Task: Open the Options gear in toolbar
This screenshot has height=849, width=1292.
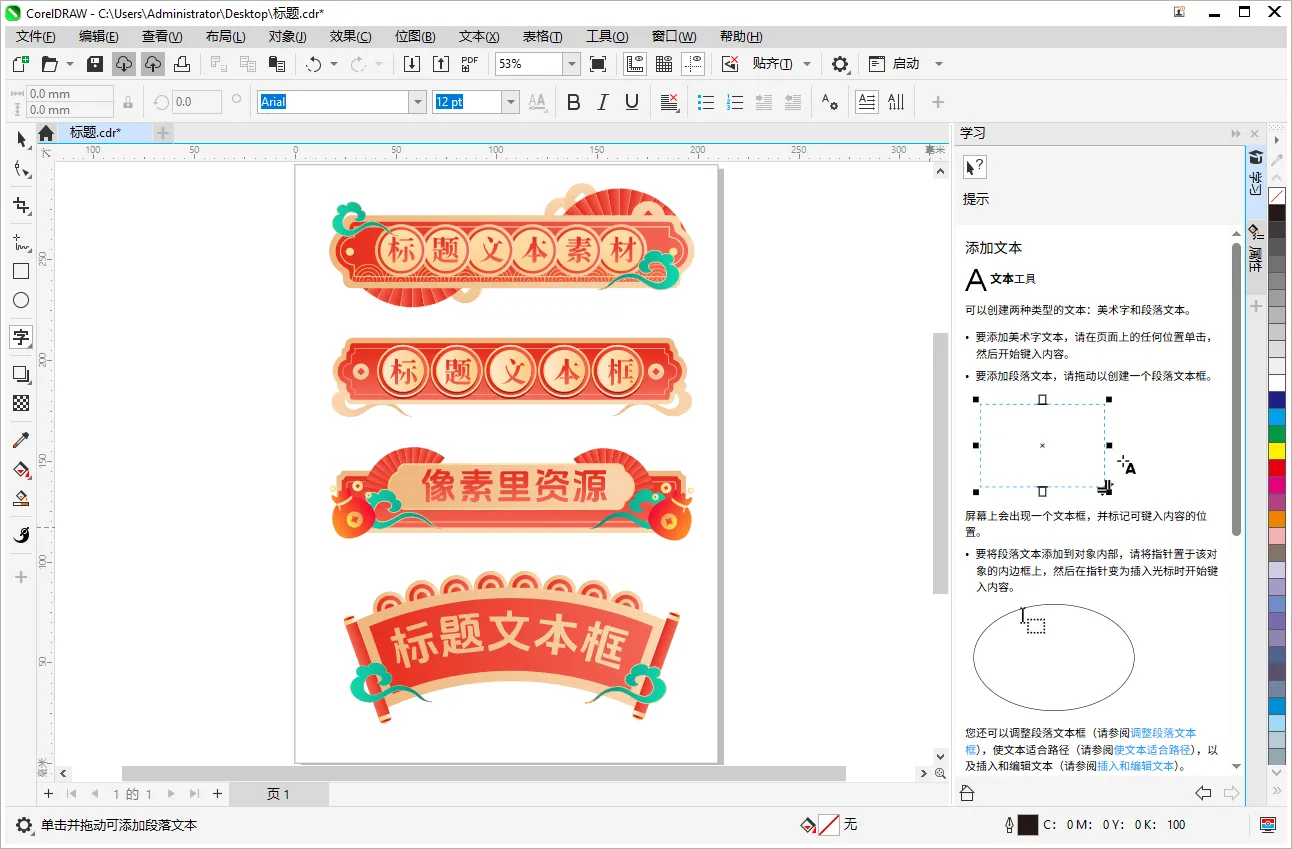Action: [x=840, y=64]
